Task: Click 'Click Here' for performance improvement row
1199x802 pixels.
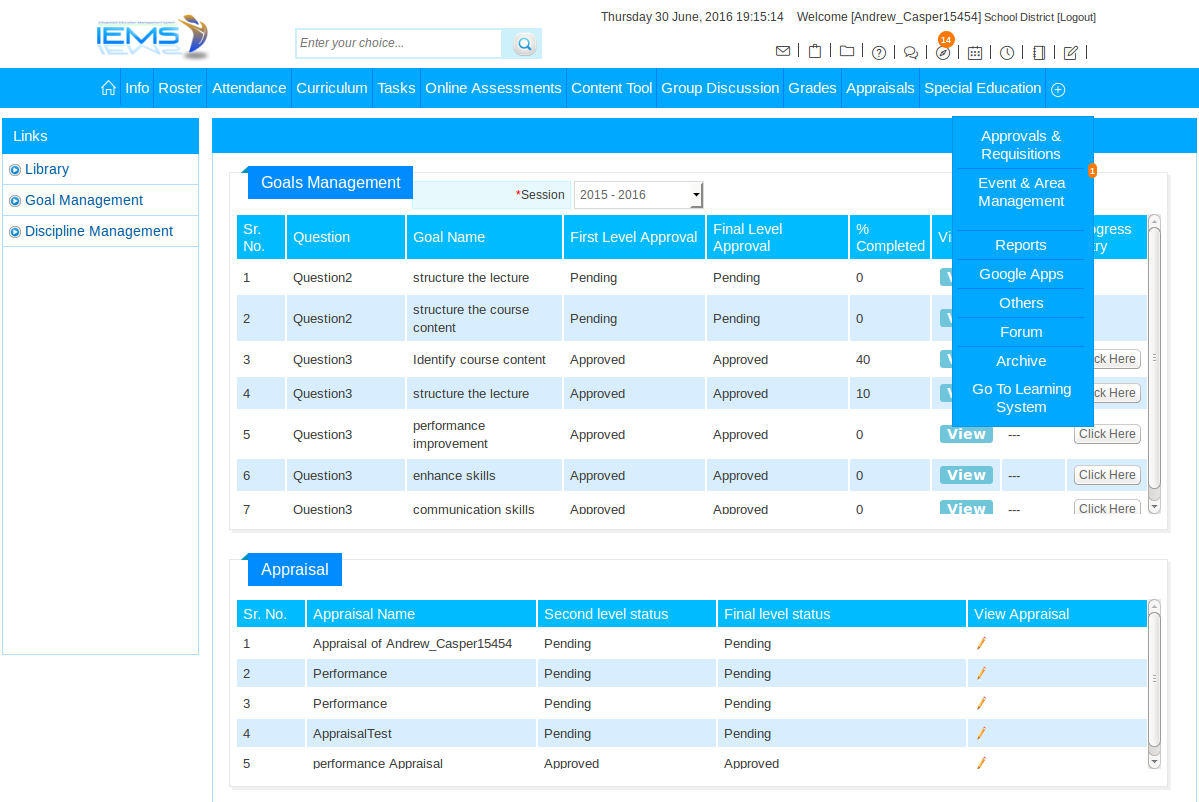Action: point(1106,434)
